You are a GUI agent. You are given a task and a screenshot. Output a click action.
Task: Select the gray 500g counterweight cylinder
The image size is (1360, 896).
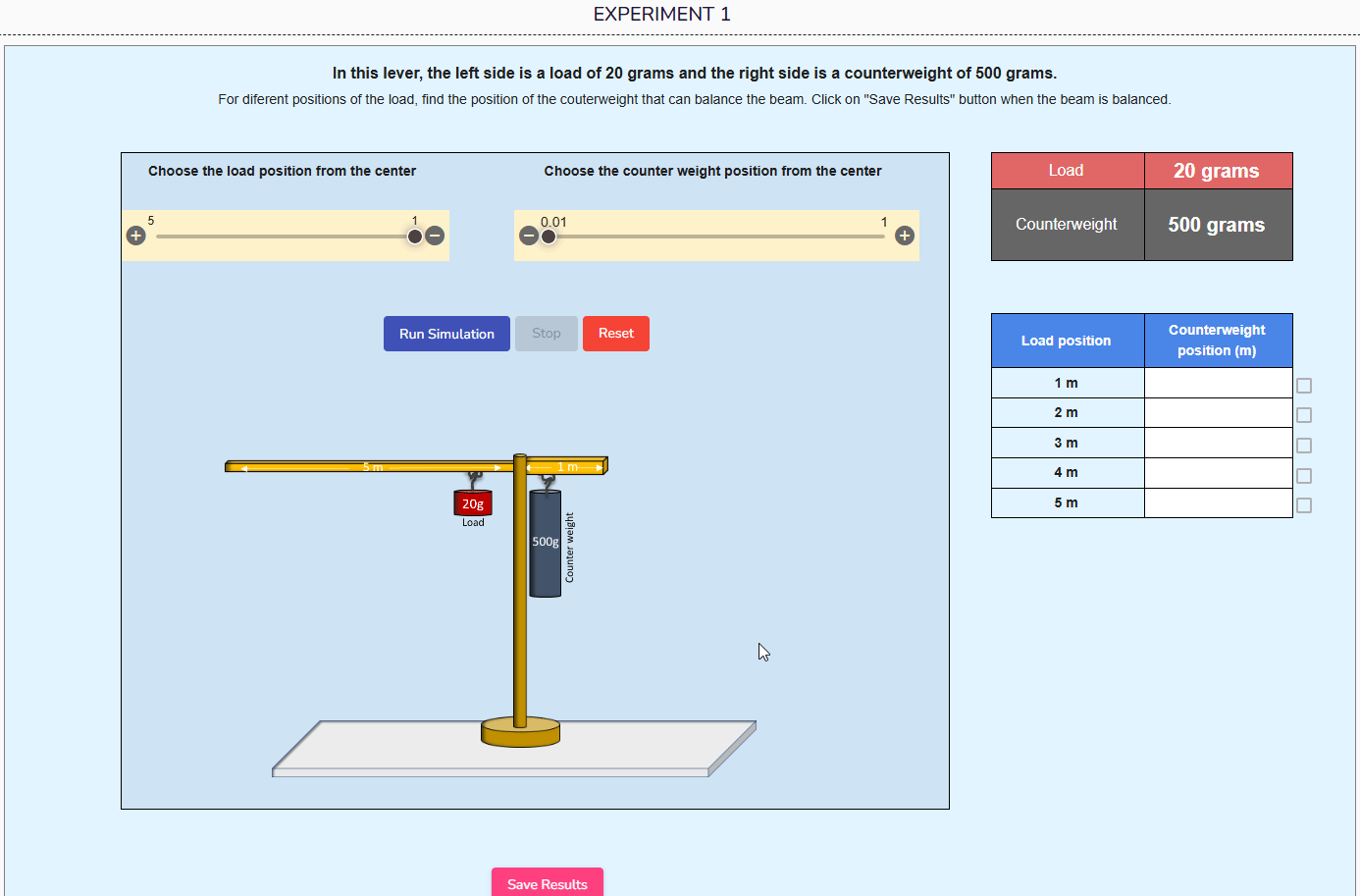(546, 545)
